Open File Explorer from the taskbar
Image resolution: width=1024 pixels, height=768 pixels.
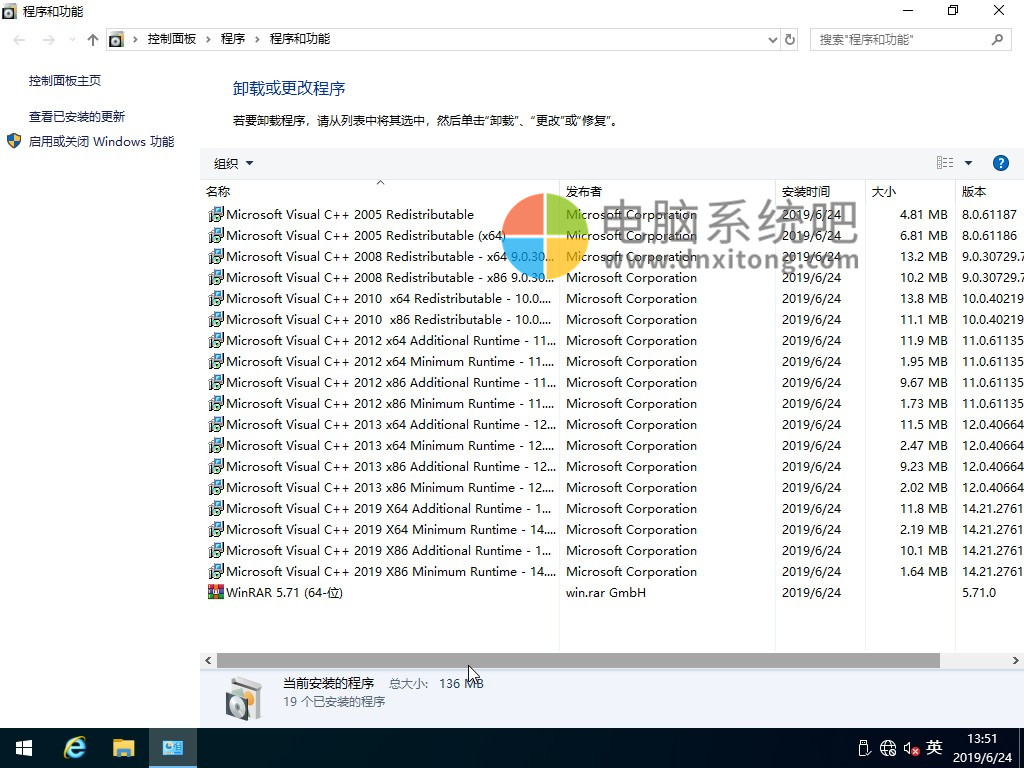[x=123, y=748]
